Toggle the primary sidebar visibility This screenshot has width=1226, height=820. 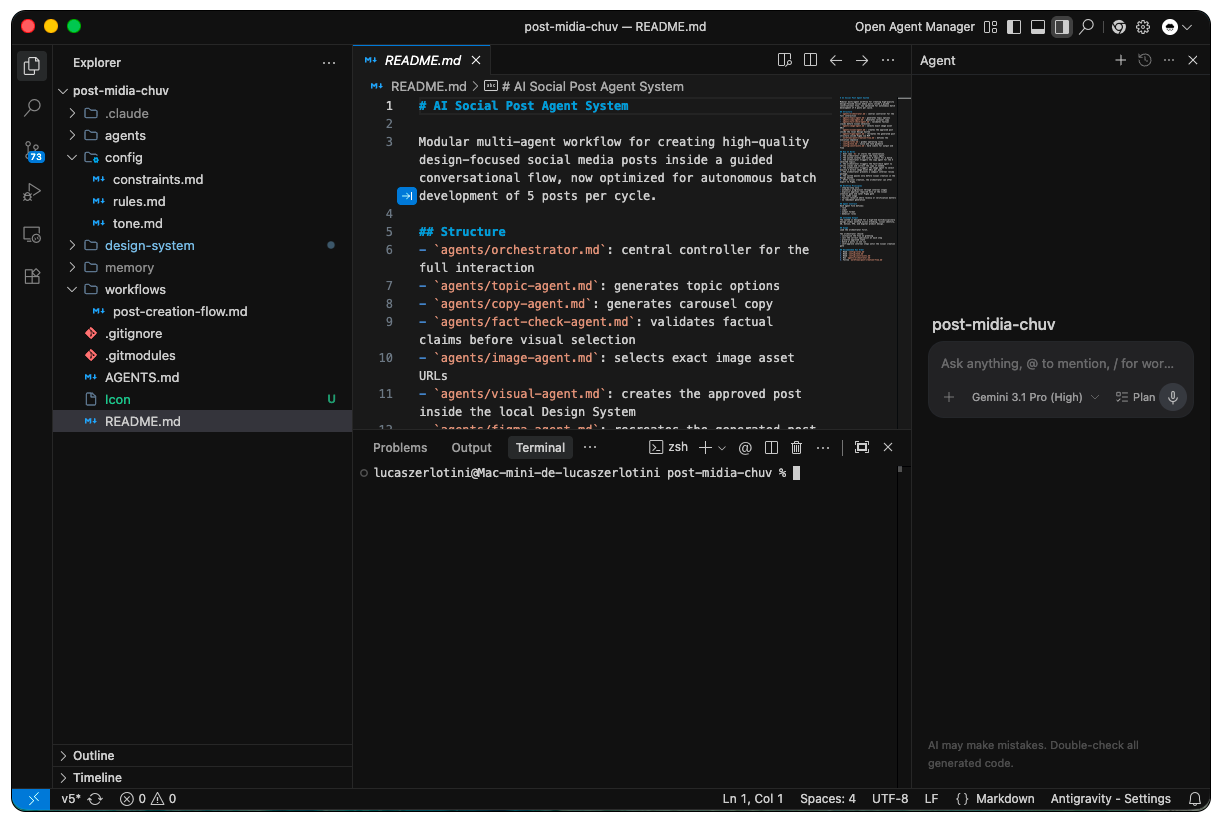(1014, 27)
